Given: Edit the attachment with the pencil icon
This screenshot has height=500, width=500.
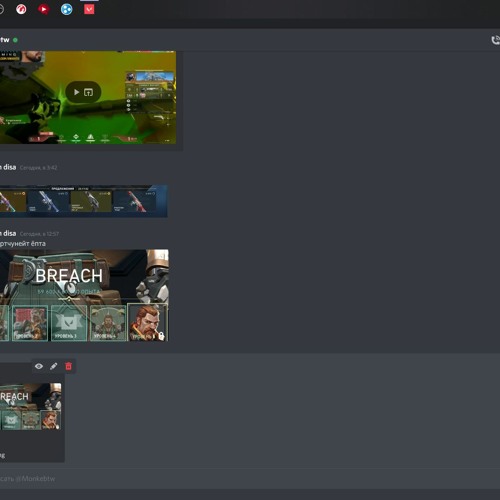Looking at the screenshot, I should click(54, 366).
